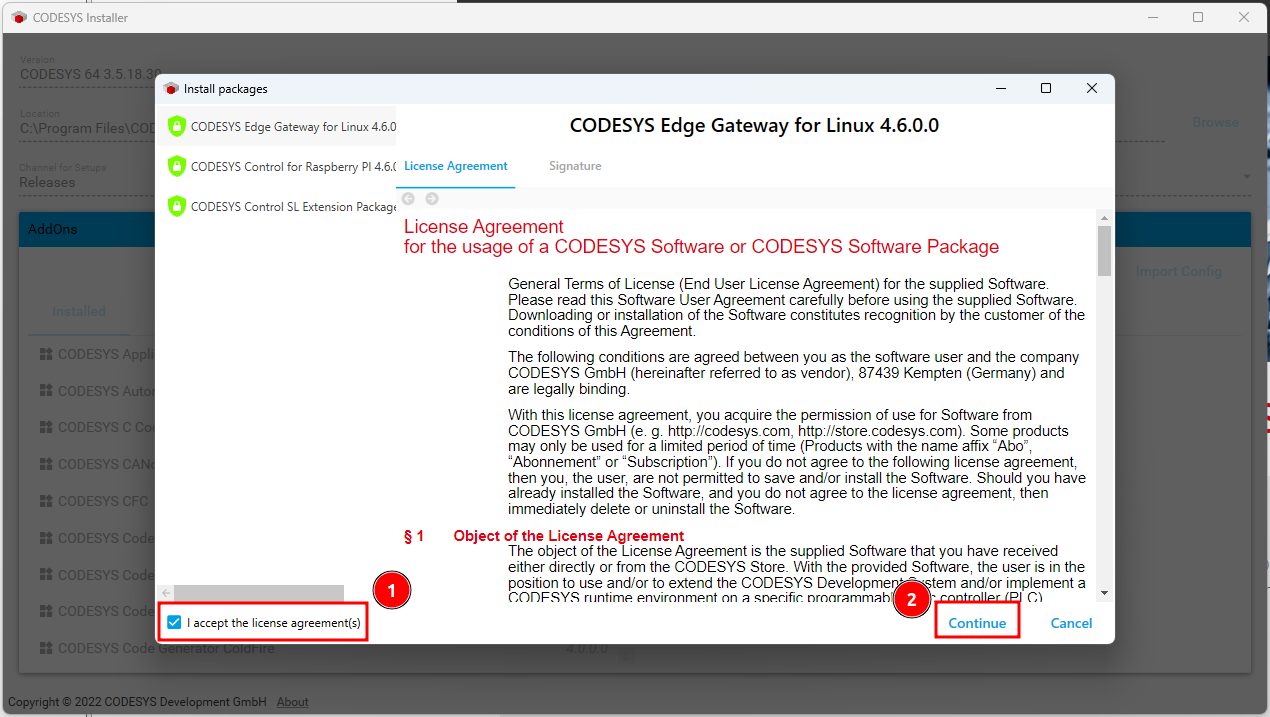Tick the license agreement acceptance checkbox
The width and height of the screenshot is (1270, 717).
pyautogui.click(x=175, y=623)
